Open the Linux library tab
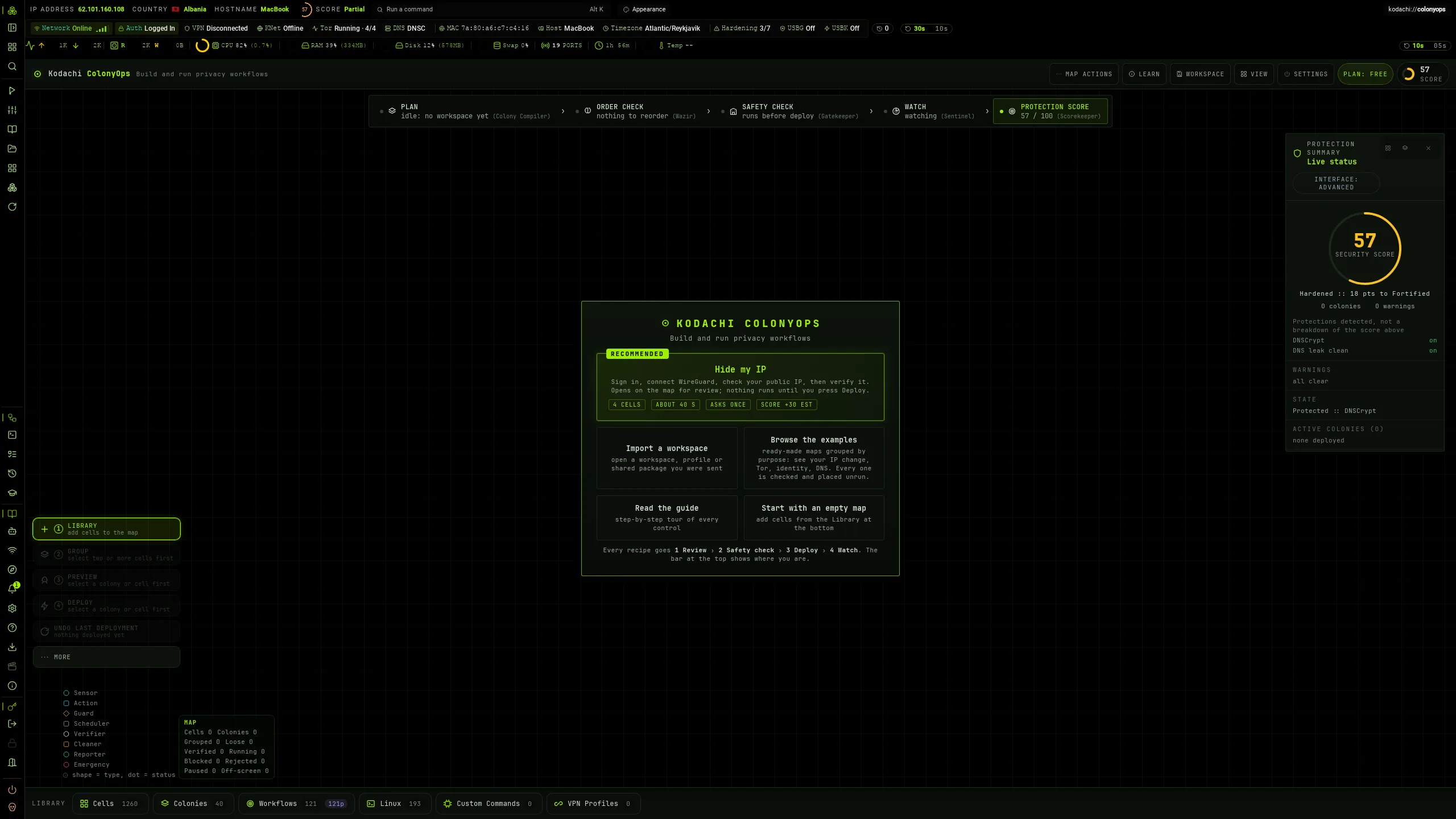Viewport: 1456px width, 819px height. 395,804
